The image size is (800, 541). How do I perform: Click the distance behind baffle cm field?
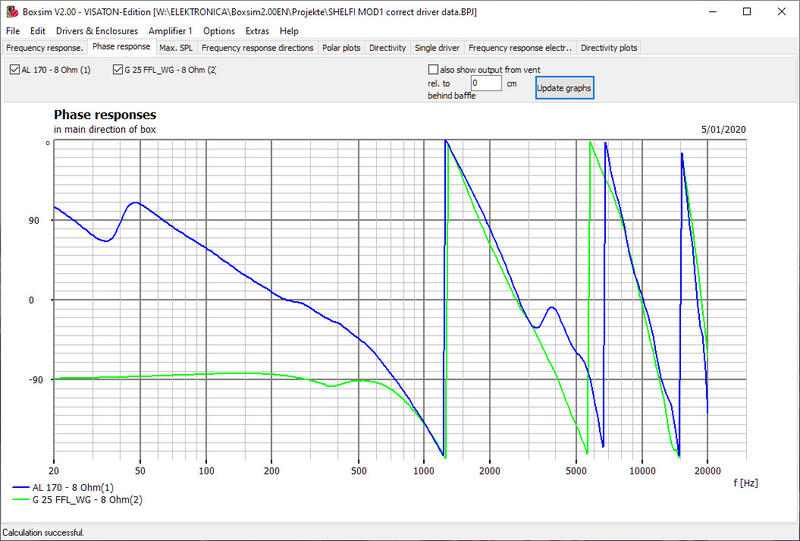[486, 84]
